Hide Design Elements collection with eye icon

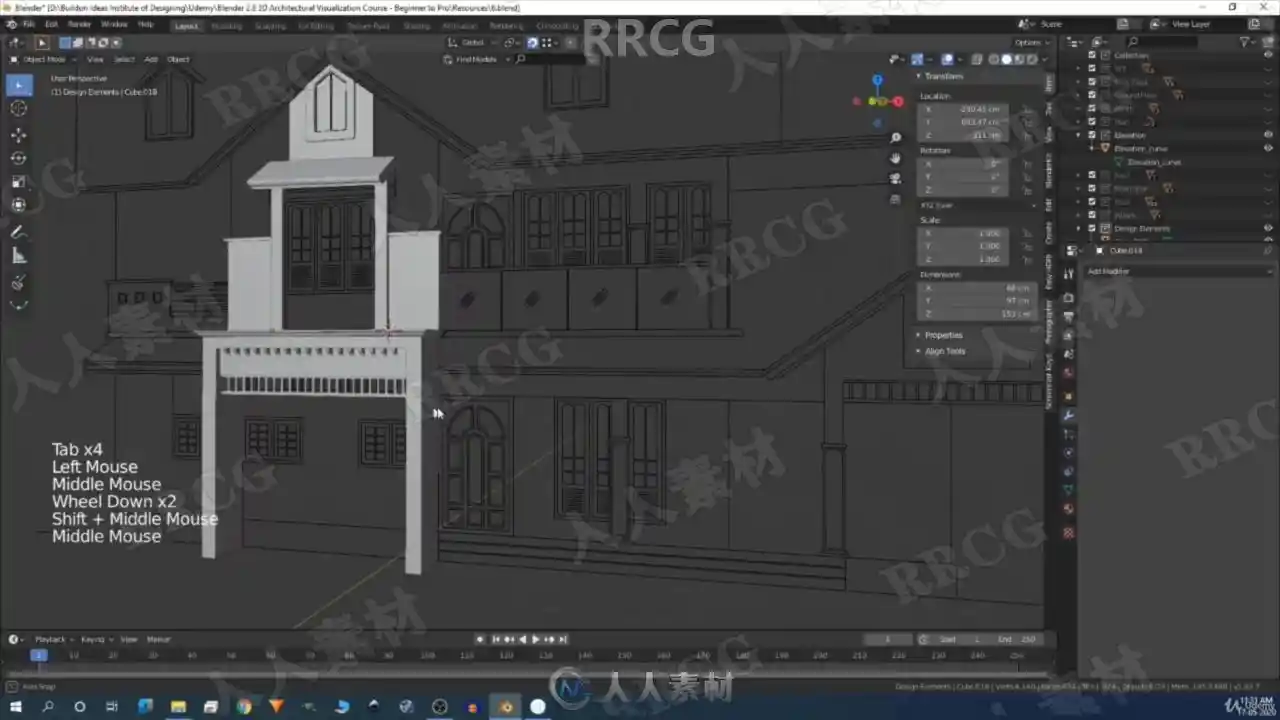coord(1268,229)
